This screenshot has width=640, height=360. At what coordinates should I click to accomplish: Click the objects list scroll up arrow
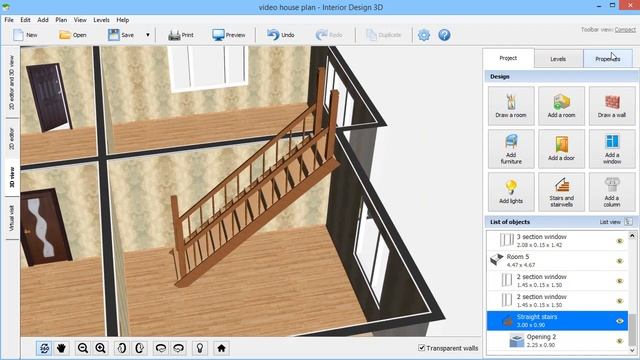632,236
